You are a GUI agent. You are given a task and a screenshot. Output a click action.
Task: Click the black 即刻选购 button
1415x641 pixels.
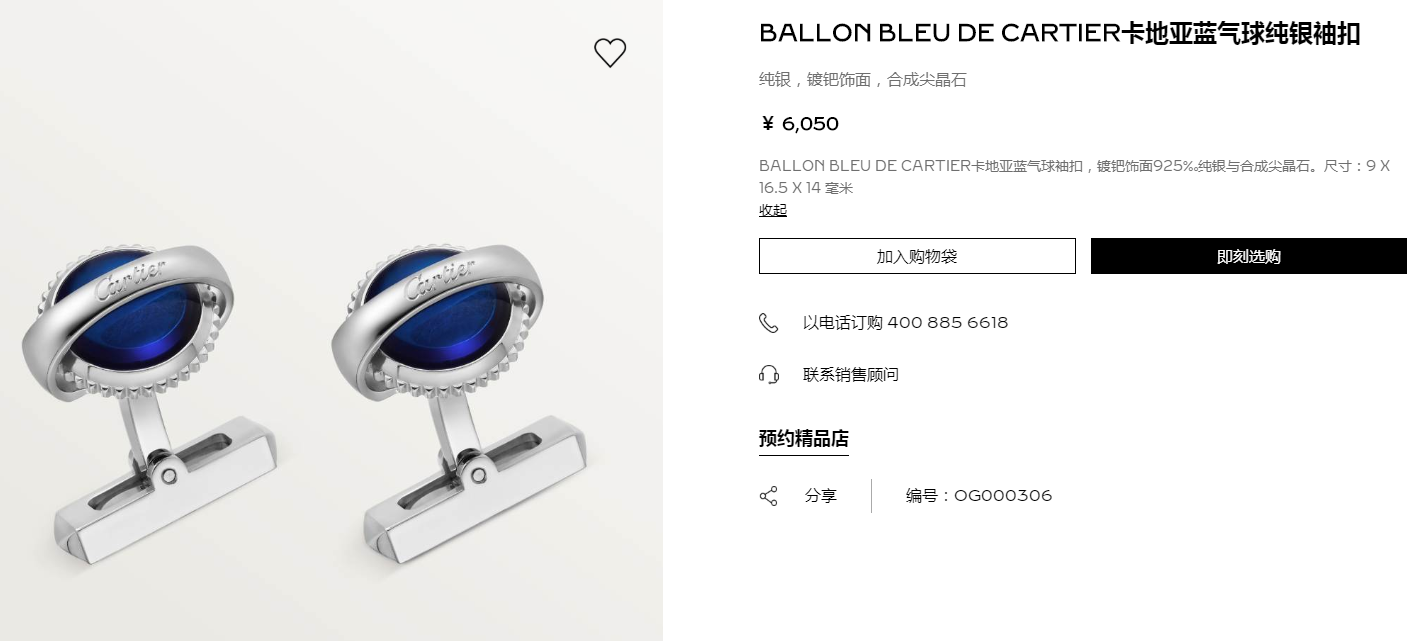coord(1249,256)
